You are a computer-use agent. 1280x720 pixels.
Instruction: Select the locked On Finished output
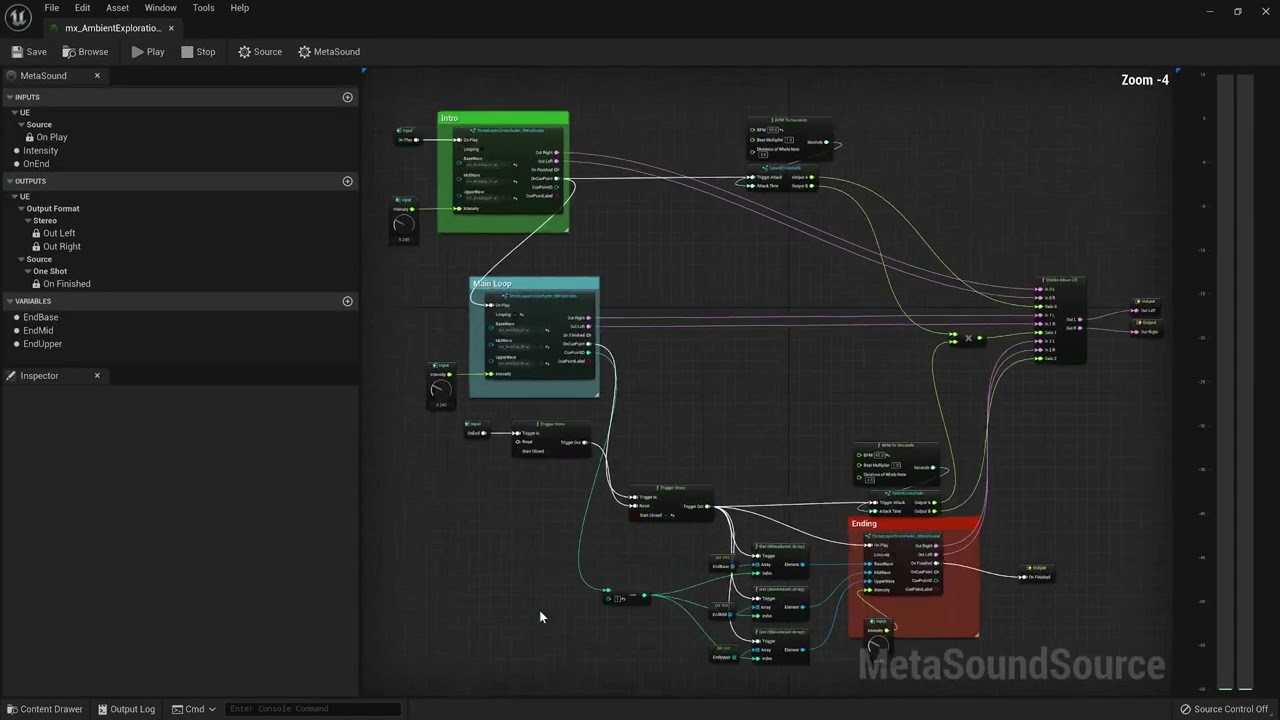(61, 284)
